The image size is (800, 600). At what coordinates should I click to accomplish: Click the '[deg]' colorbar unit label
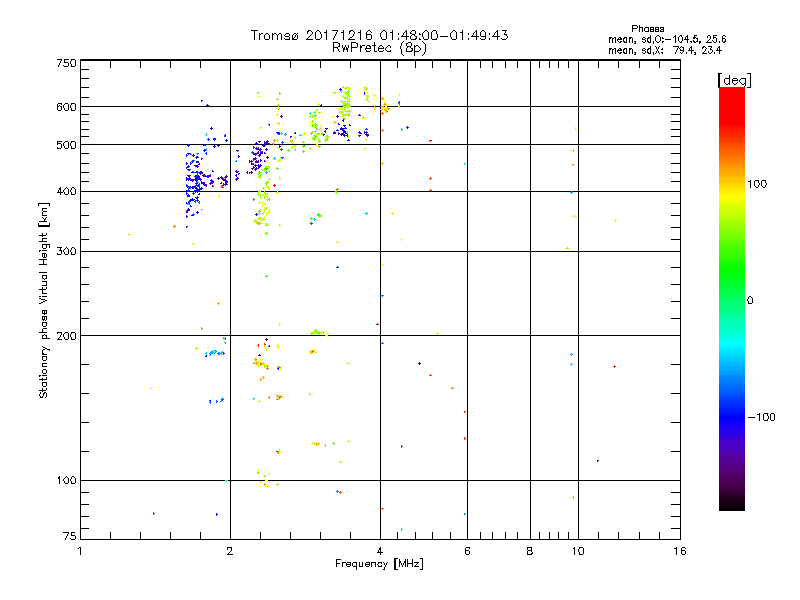click(734, 80)
